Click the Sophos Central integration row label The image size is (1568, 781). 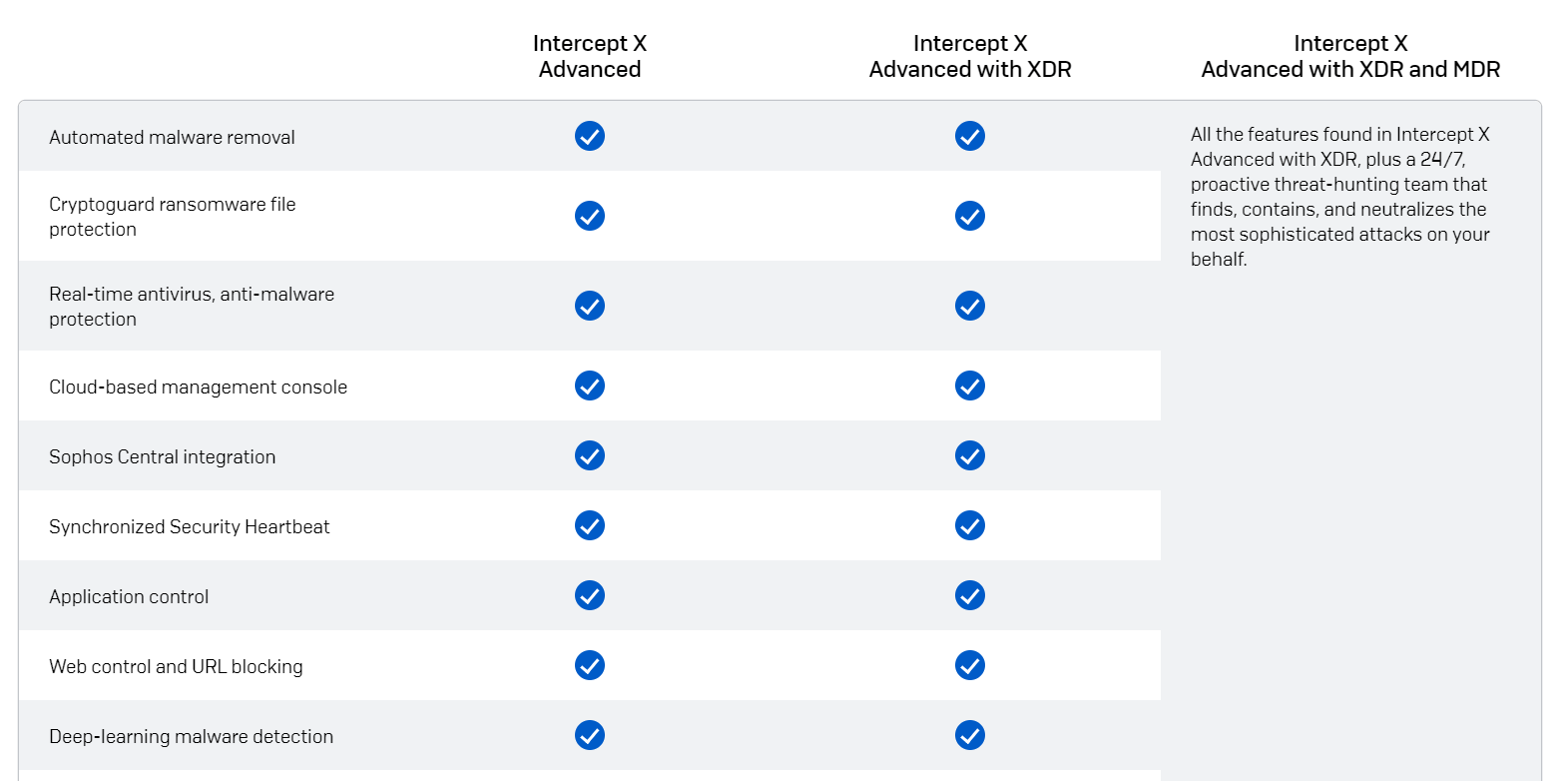coord(162,456)
